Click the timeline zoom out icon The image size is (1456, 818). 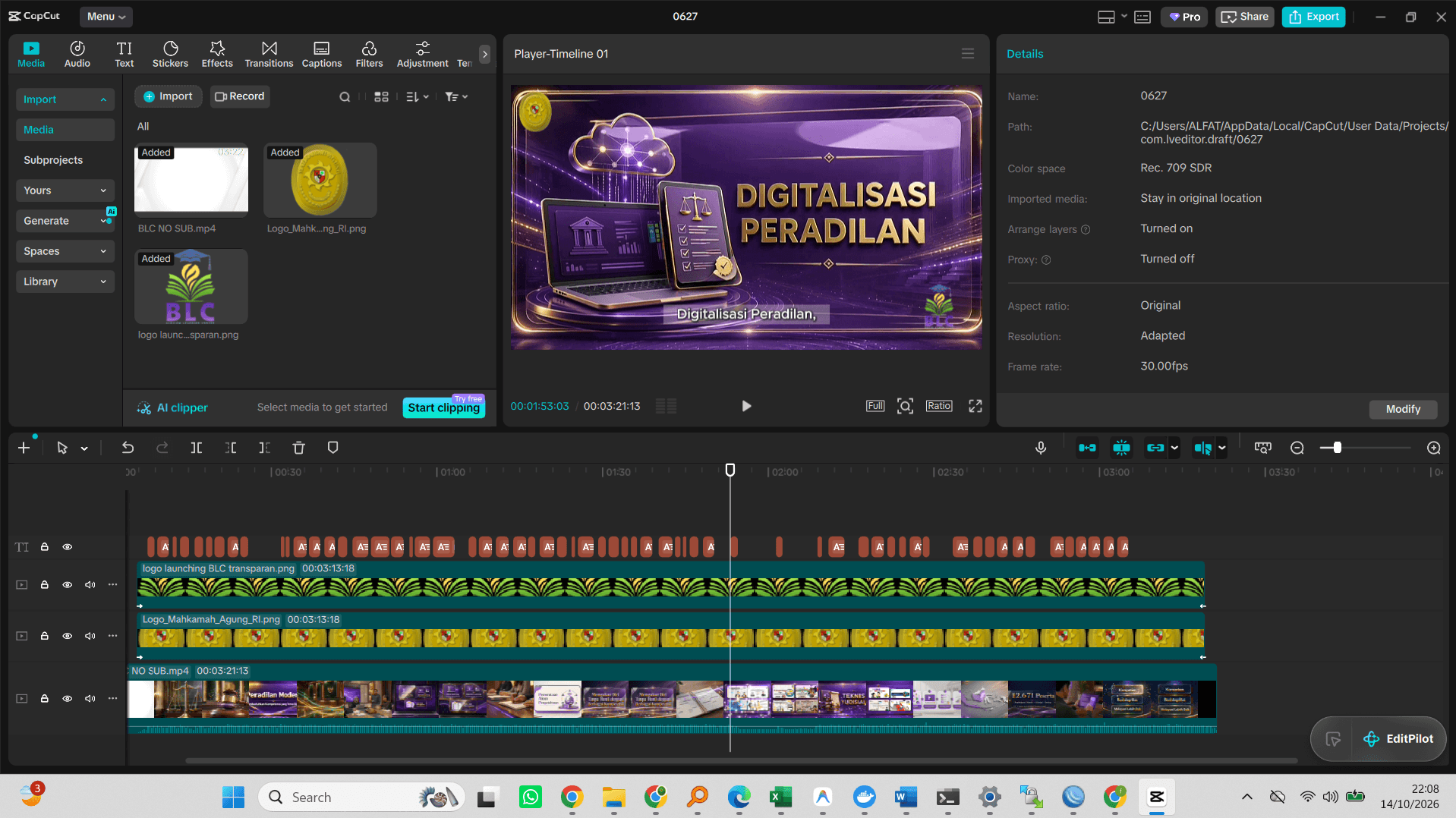tap(1297, 448)
